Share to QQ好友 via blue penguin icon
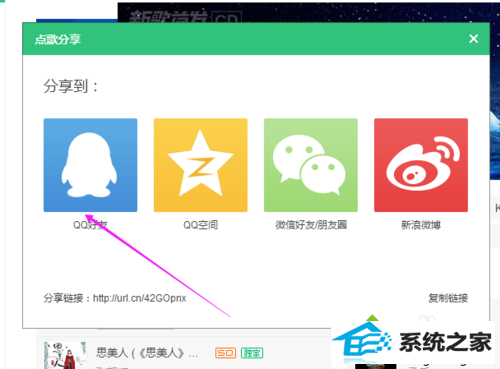The width and height of the screenshot is (500, 369). [x=90, y=165]
